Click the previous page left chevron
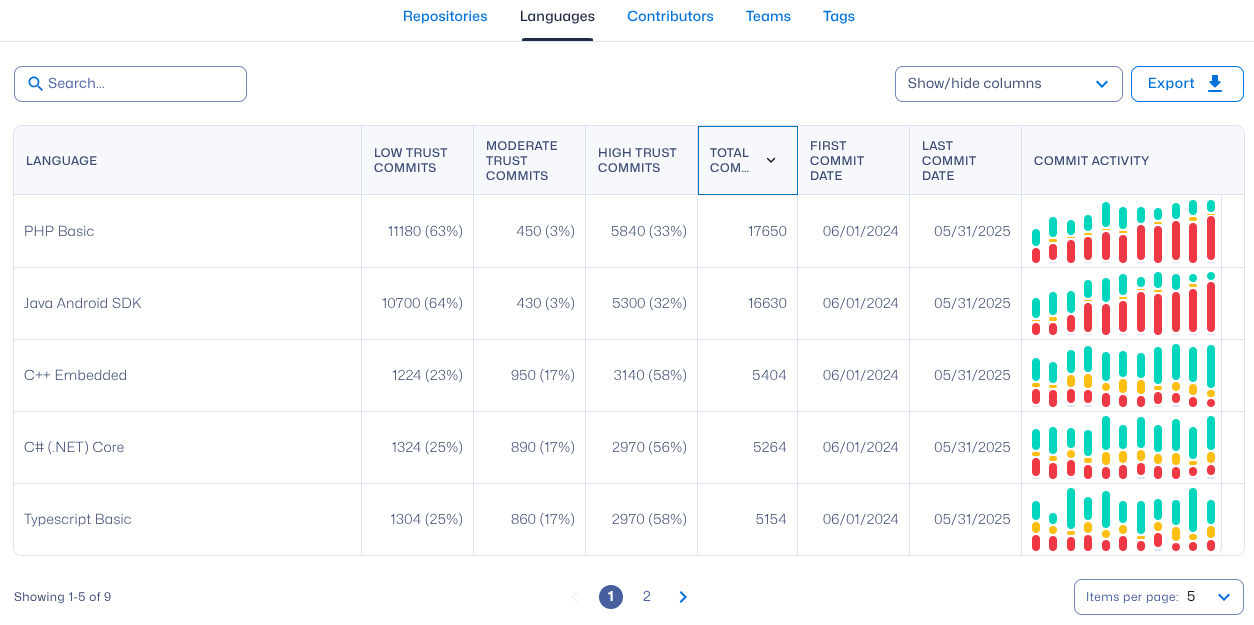This screenshot has width=1254, height=625. [575, 597]
